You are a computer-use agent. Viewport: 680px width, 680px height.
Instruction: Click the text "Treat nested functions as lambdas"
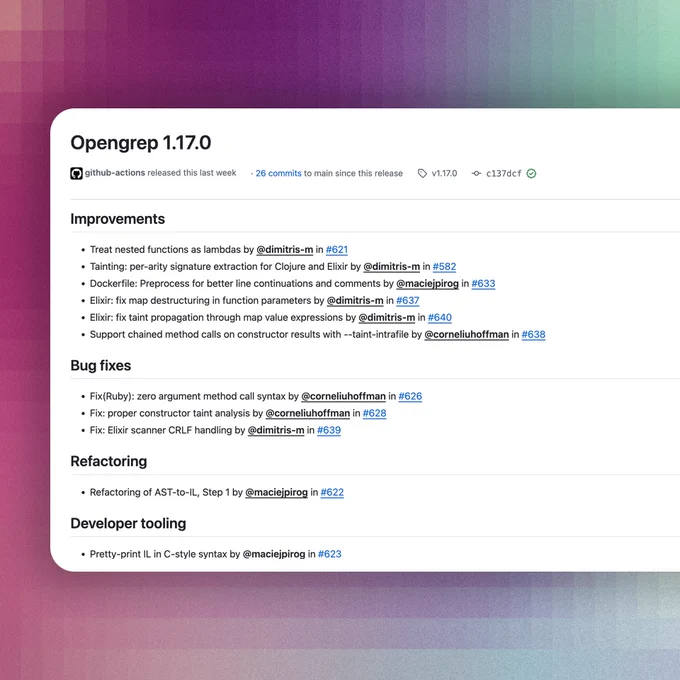pyautogui.click(x=165, y=249)
